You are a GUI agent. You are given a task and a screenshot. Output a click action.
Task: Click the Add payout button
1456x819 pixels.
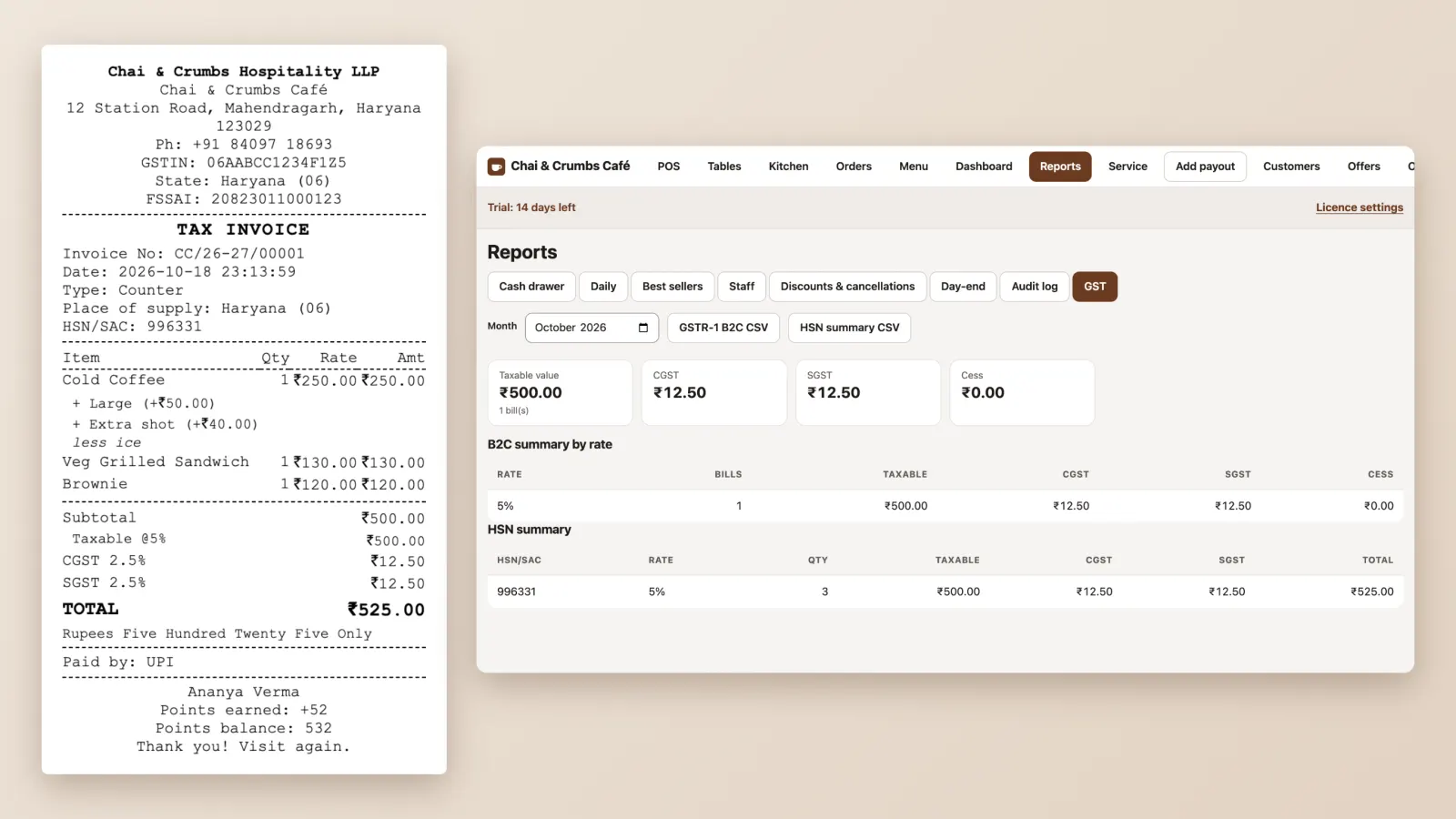[1205, 167]
